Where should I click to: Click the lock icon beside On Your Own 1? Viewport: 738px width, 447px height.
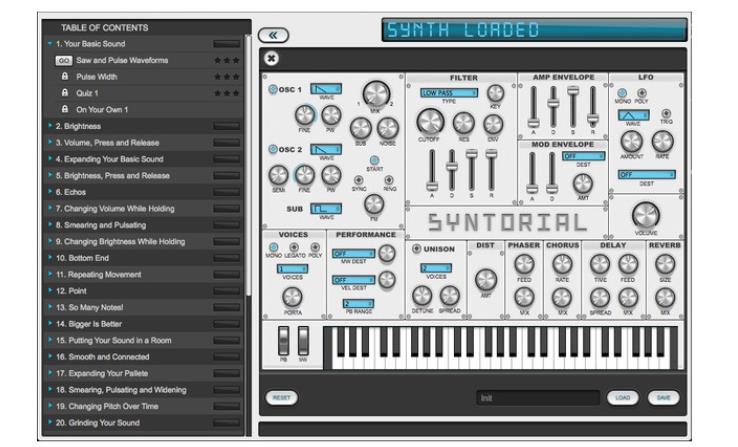[65, 109]
